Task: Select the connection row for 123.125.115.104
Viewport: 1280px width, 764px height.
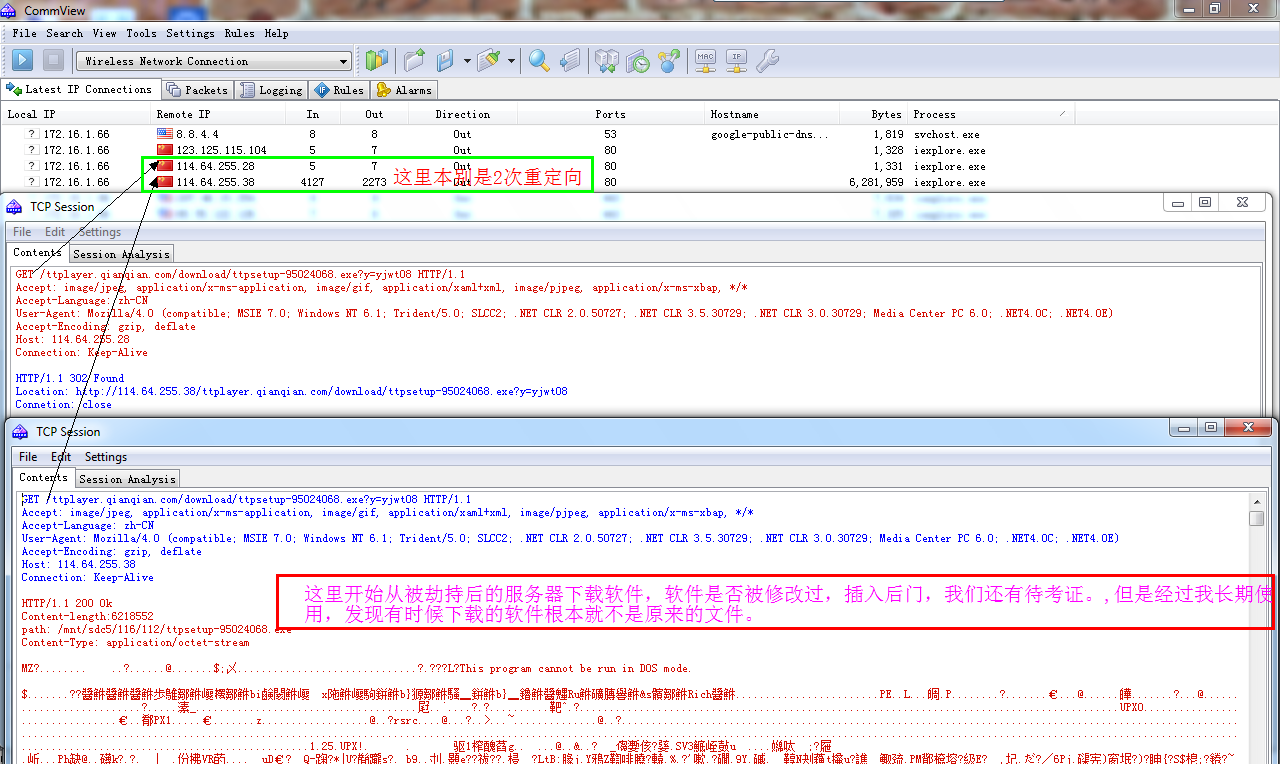Action: tap(538, 150)
